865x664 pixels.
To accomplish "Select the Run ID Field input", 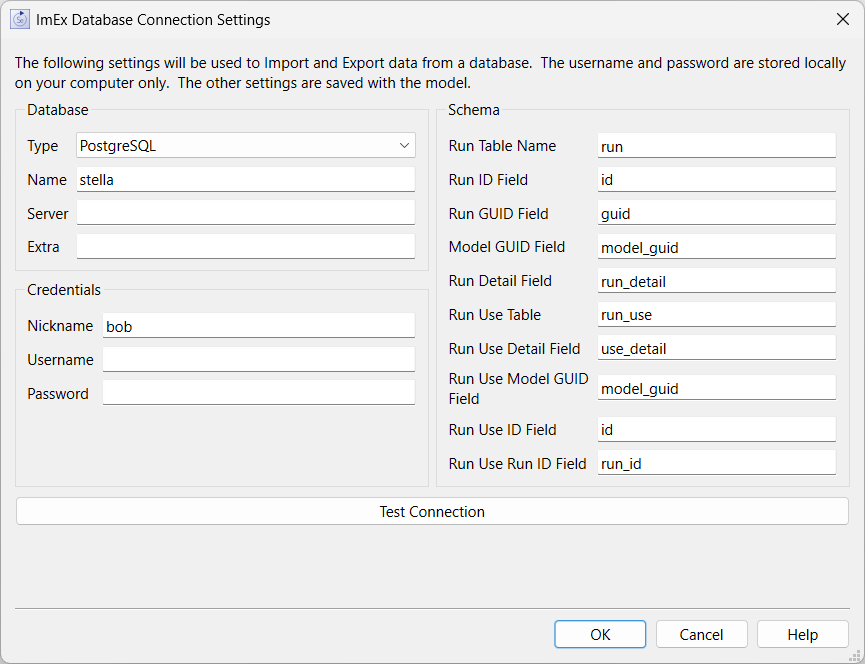I will point(717,179).
